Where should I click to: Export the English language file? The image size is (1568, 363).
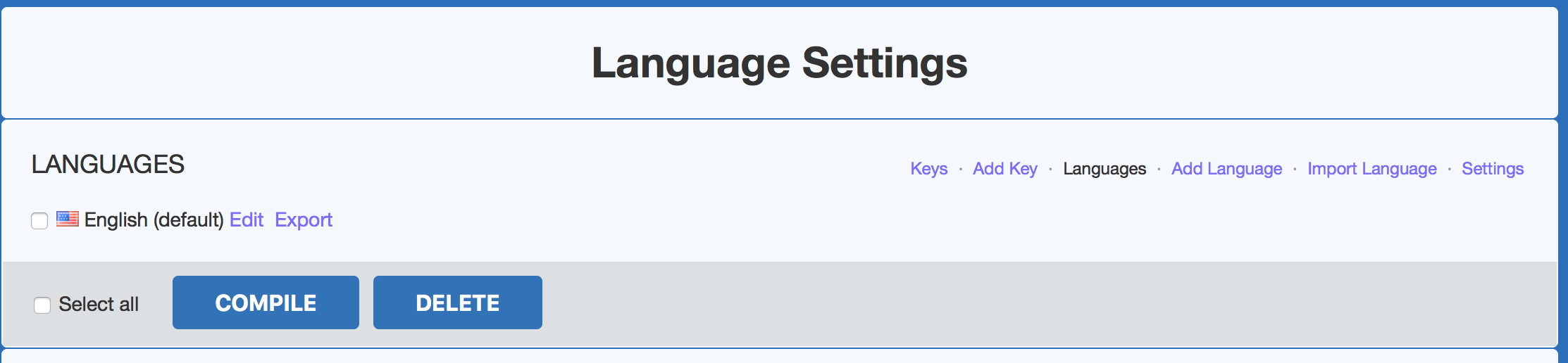click(x=304, y=220)
